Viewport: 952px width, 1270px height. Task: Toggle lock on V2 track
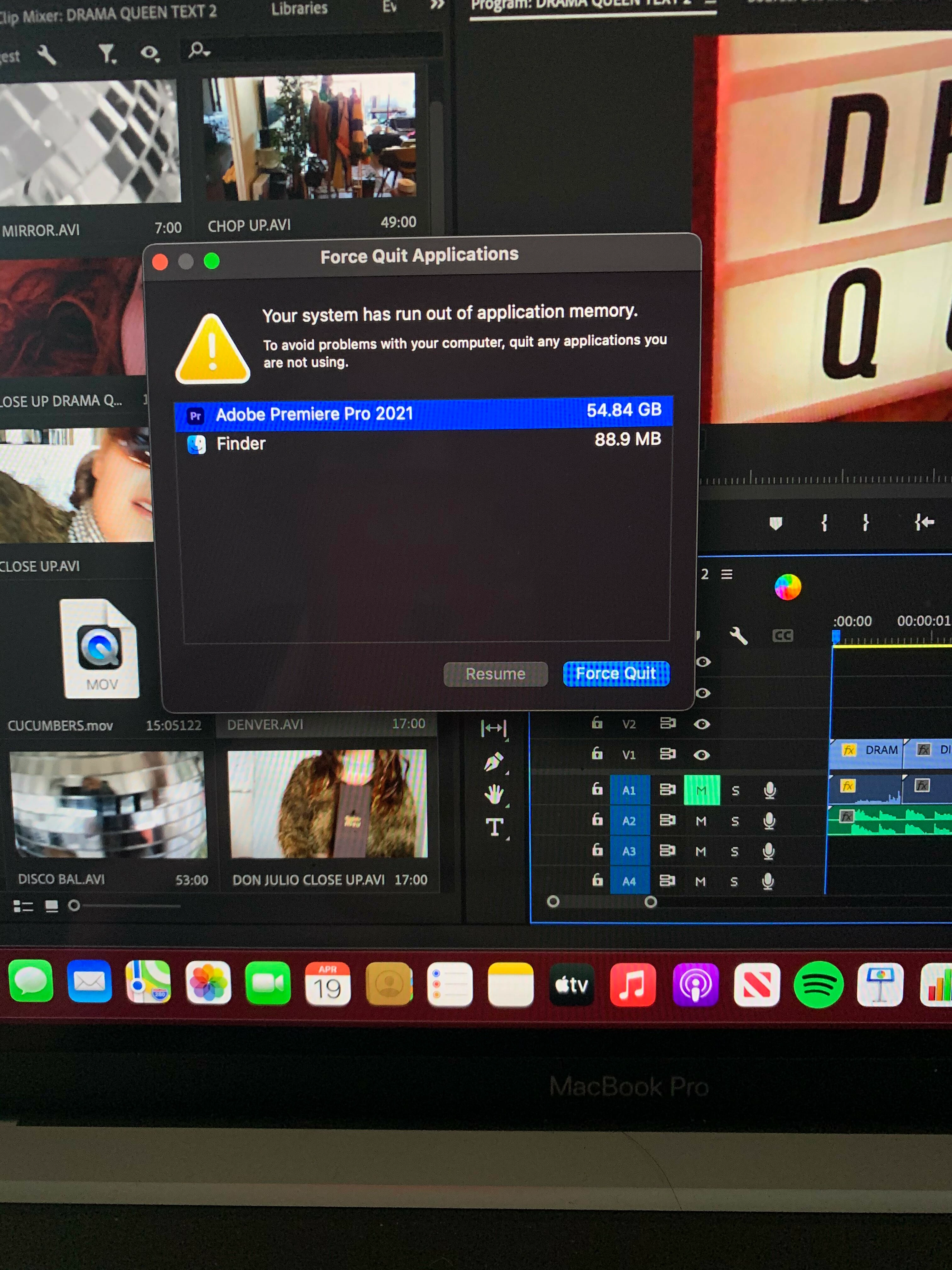tap(597, 724)
